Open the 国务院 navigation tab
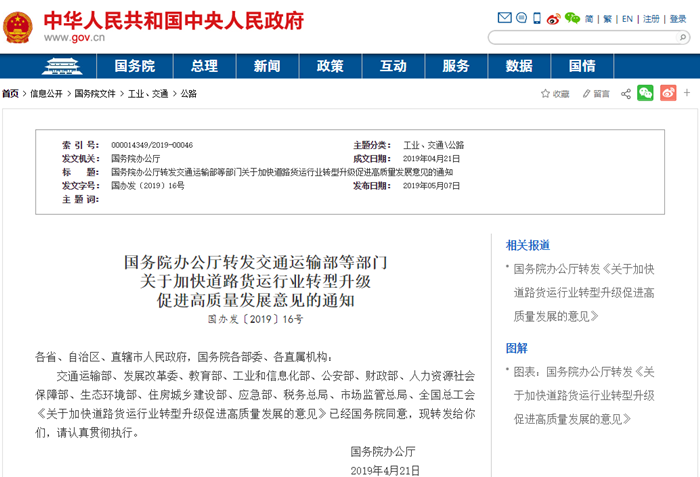This screenshot has width=700, height=477. tap(134, 66)
